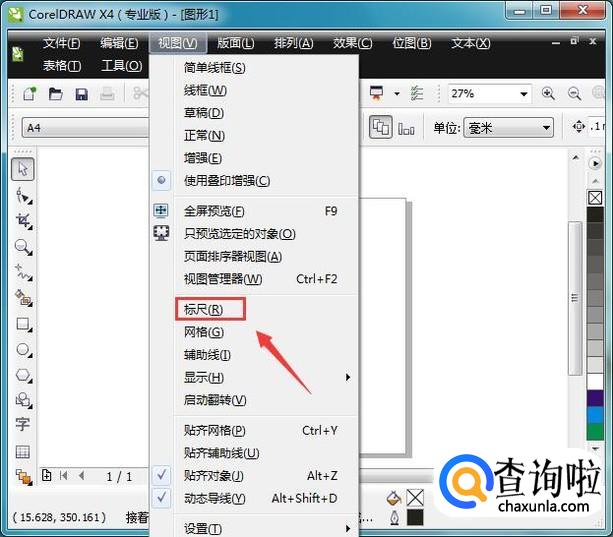This screenshot has width=613, height=537.
Task: Expand the 设置(T) submenu
Action: click(x=255, y=528)
